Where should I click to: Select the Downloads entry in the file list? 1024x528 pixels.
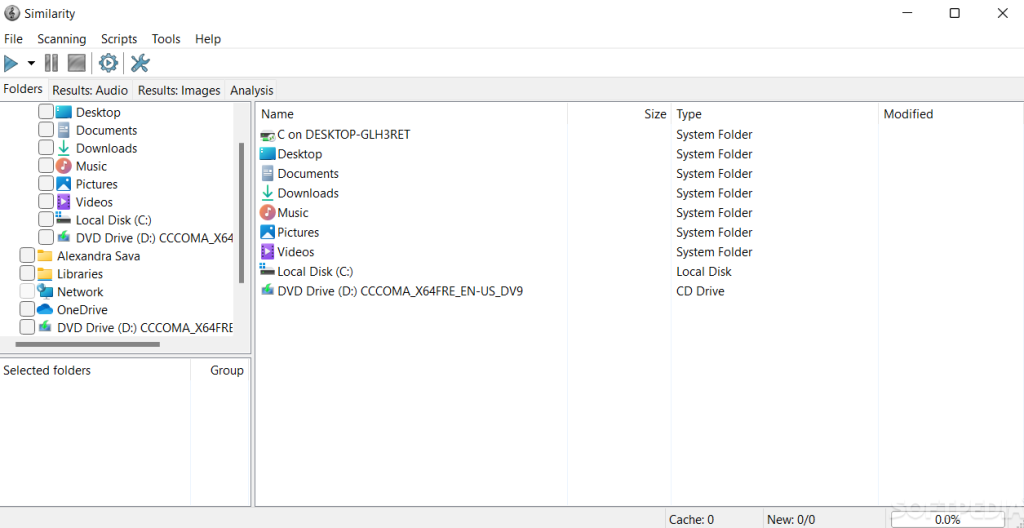308,193
